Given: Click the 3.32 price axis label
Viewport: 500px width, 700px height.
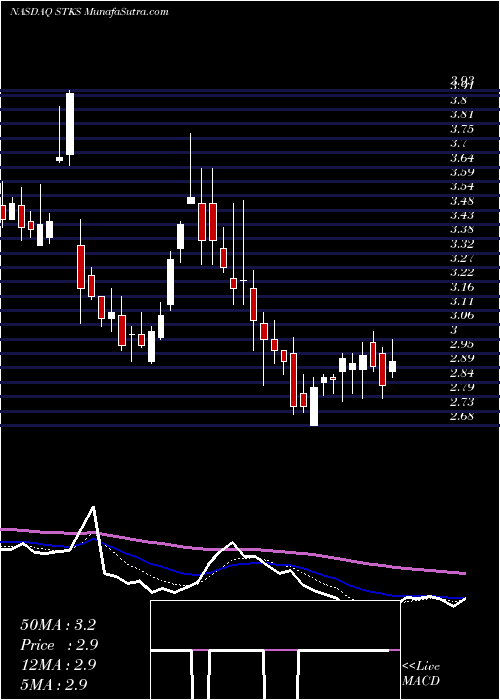Looking at the screenshot, I should (x=462, y=244).
